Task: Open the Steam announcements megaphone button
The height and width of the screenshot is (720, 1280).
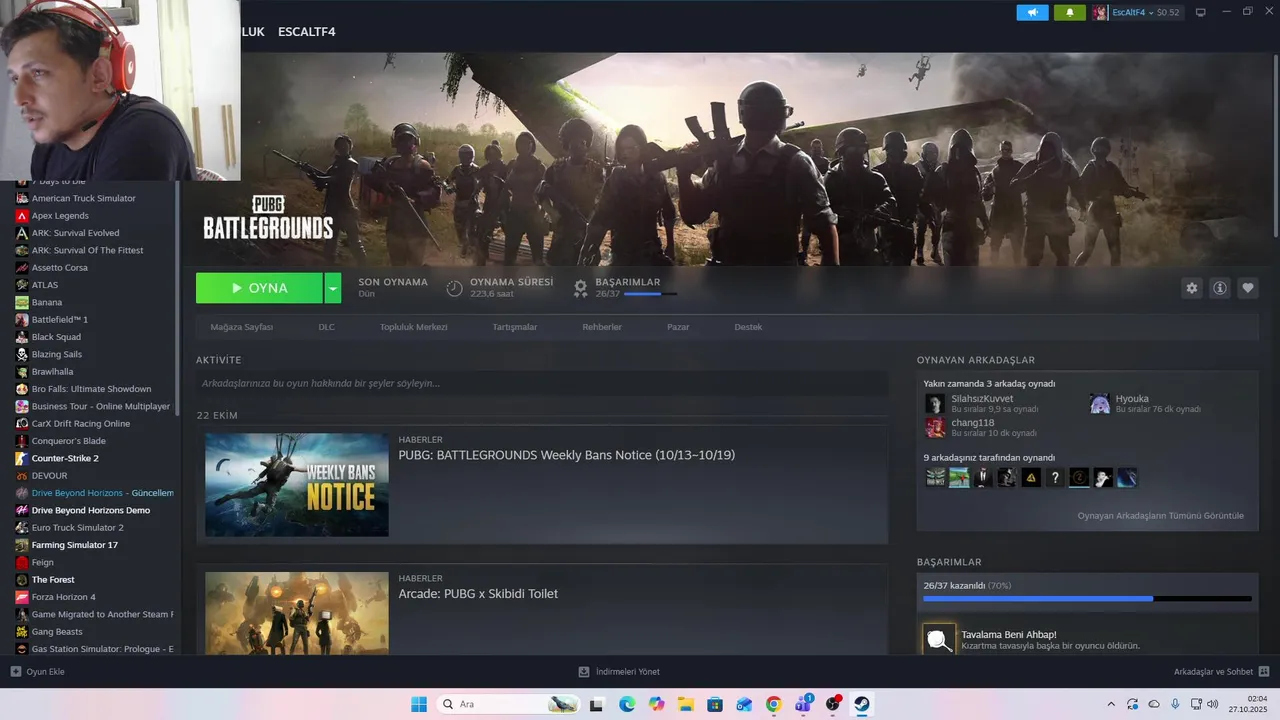Action: 1032,12
